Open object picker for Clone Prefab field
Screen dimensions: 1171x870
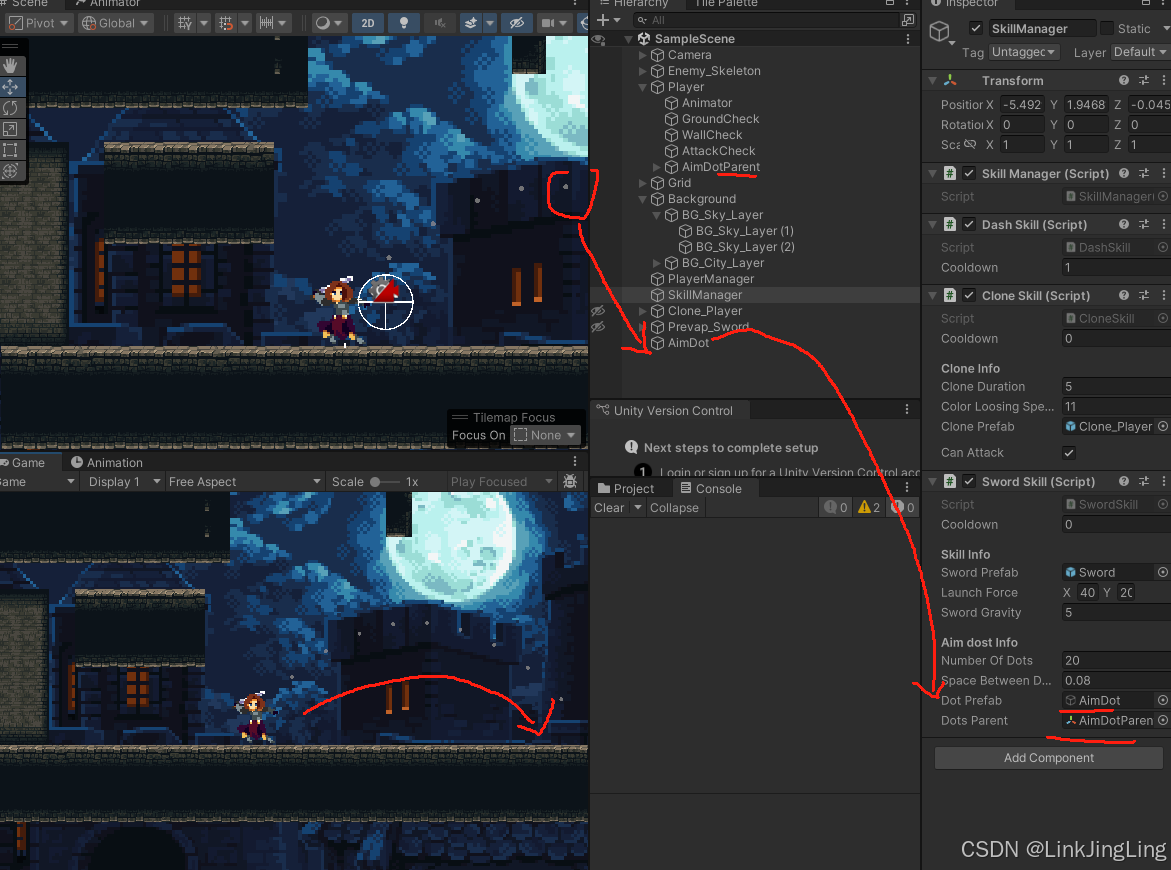(x=1162, y=427)
